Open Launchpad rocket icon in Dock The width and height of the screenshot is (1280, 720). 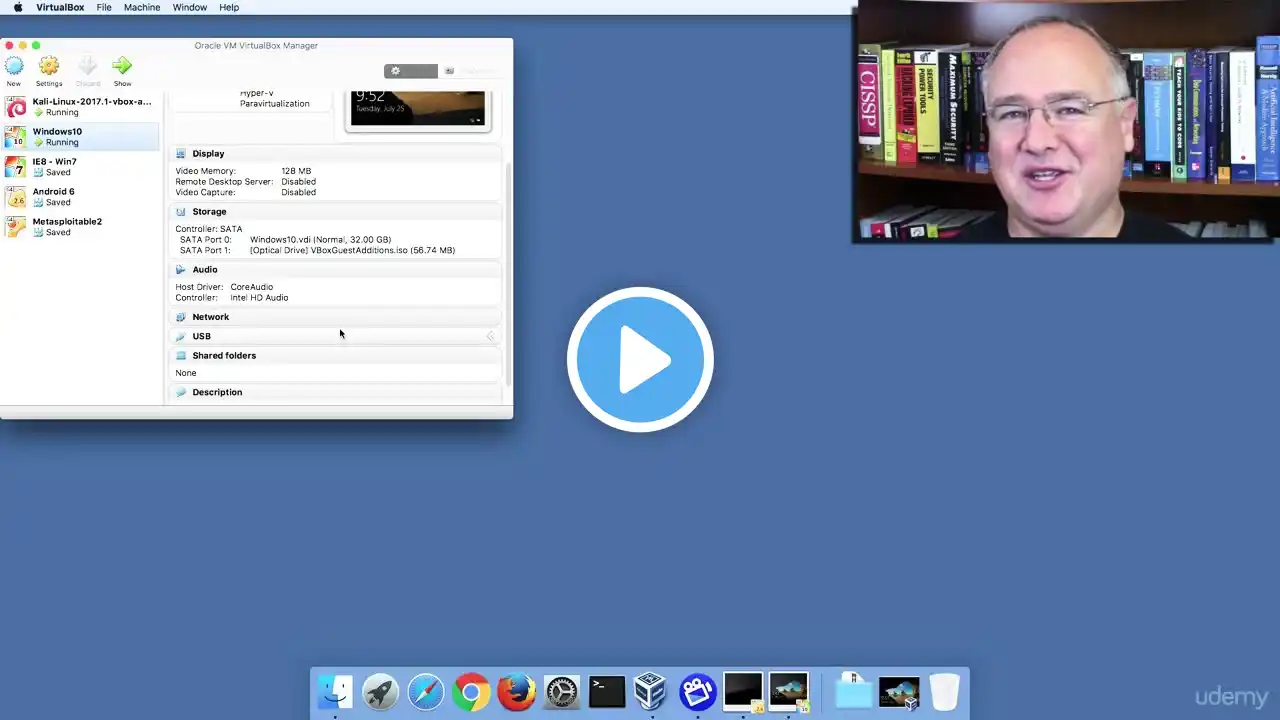(x=380, y=691)
